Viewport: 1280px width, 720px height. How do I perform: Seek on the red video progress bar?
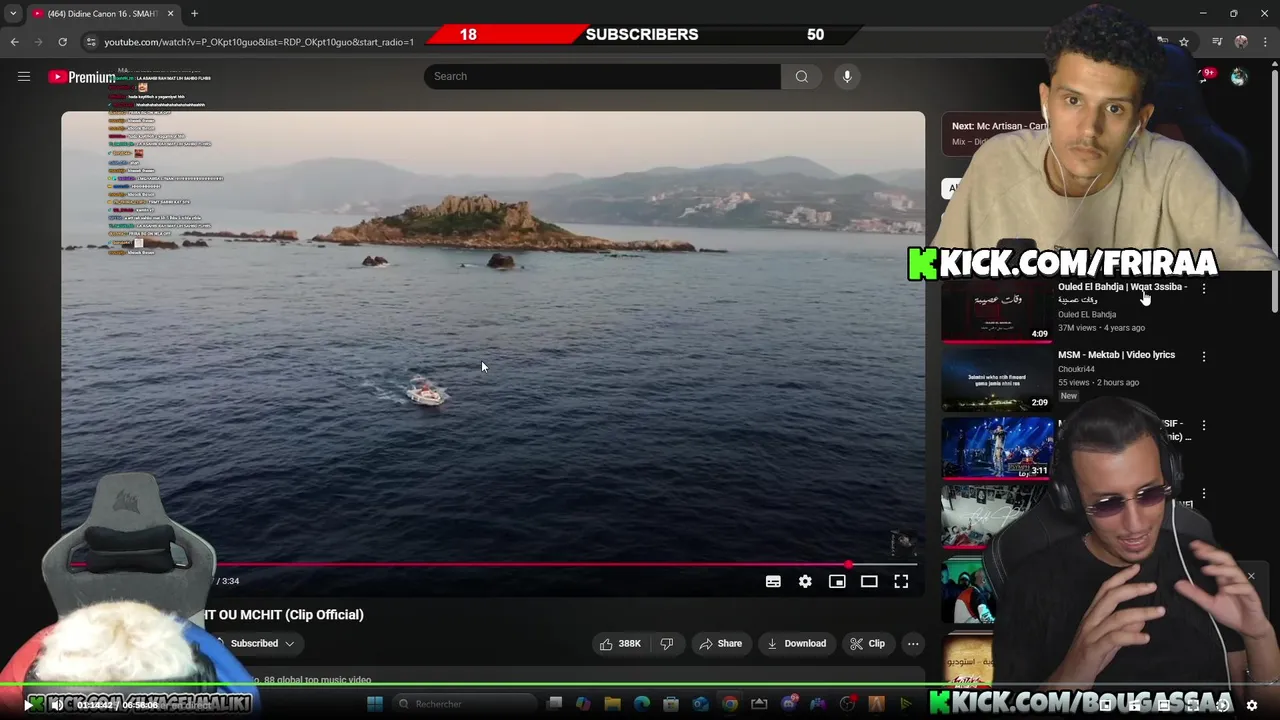[x=493, y=565]
